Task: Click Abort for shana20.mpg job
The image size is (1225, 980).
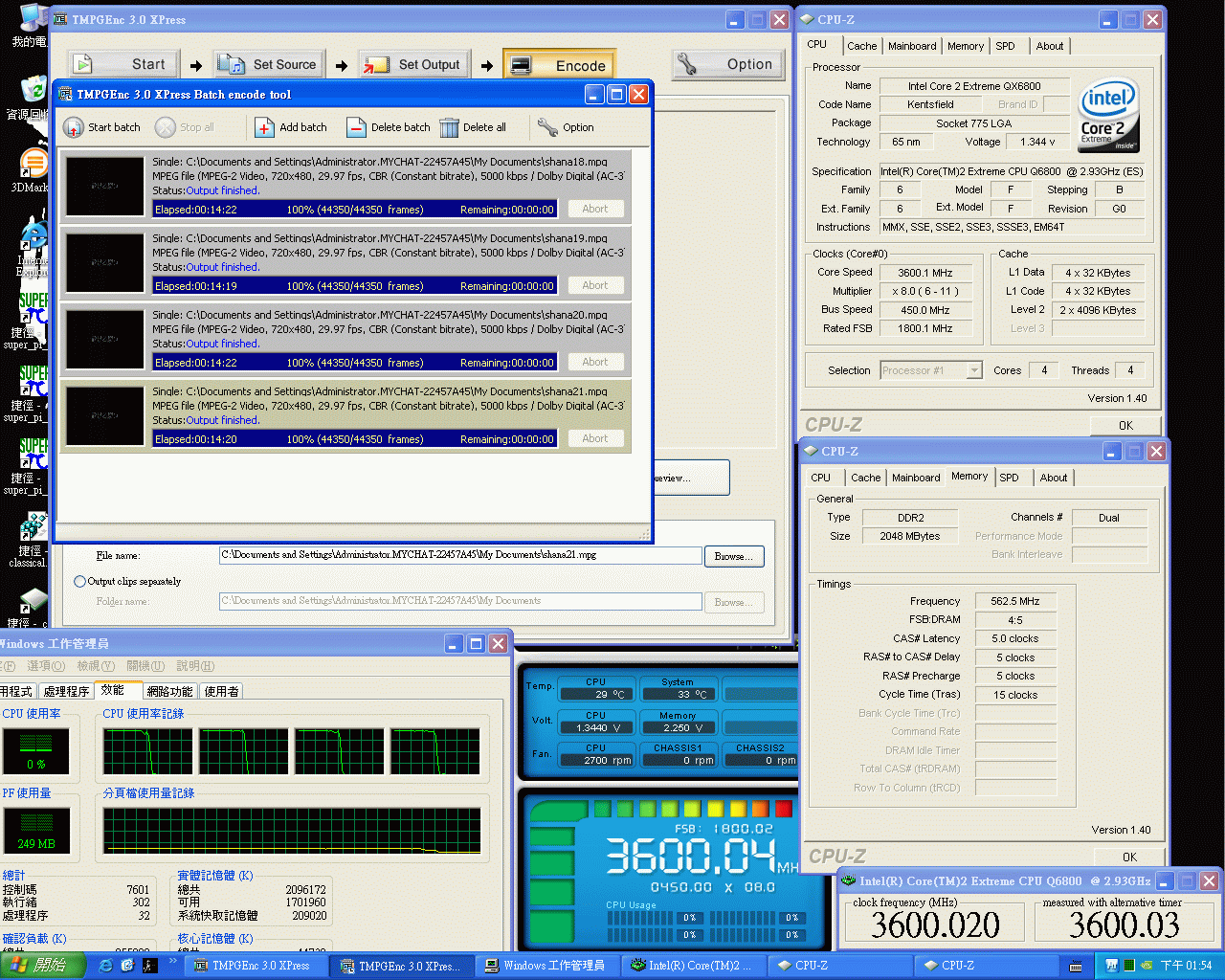Action: pyautogui.click(x=595, y=362)
